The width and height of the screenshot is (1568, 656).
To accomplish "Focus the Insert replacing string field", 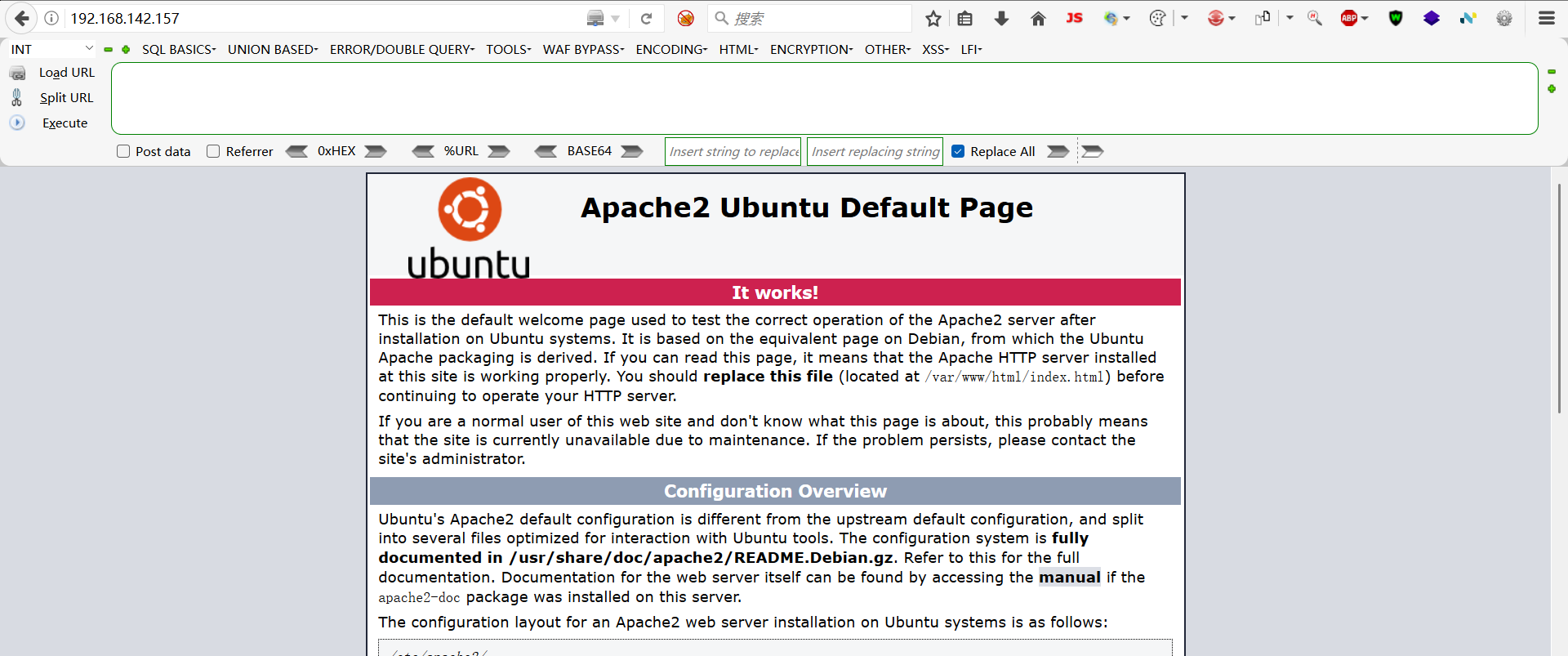I will (x=875, y=151).
